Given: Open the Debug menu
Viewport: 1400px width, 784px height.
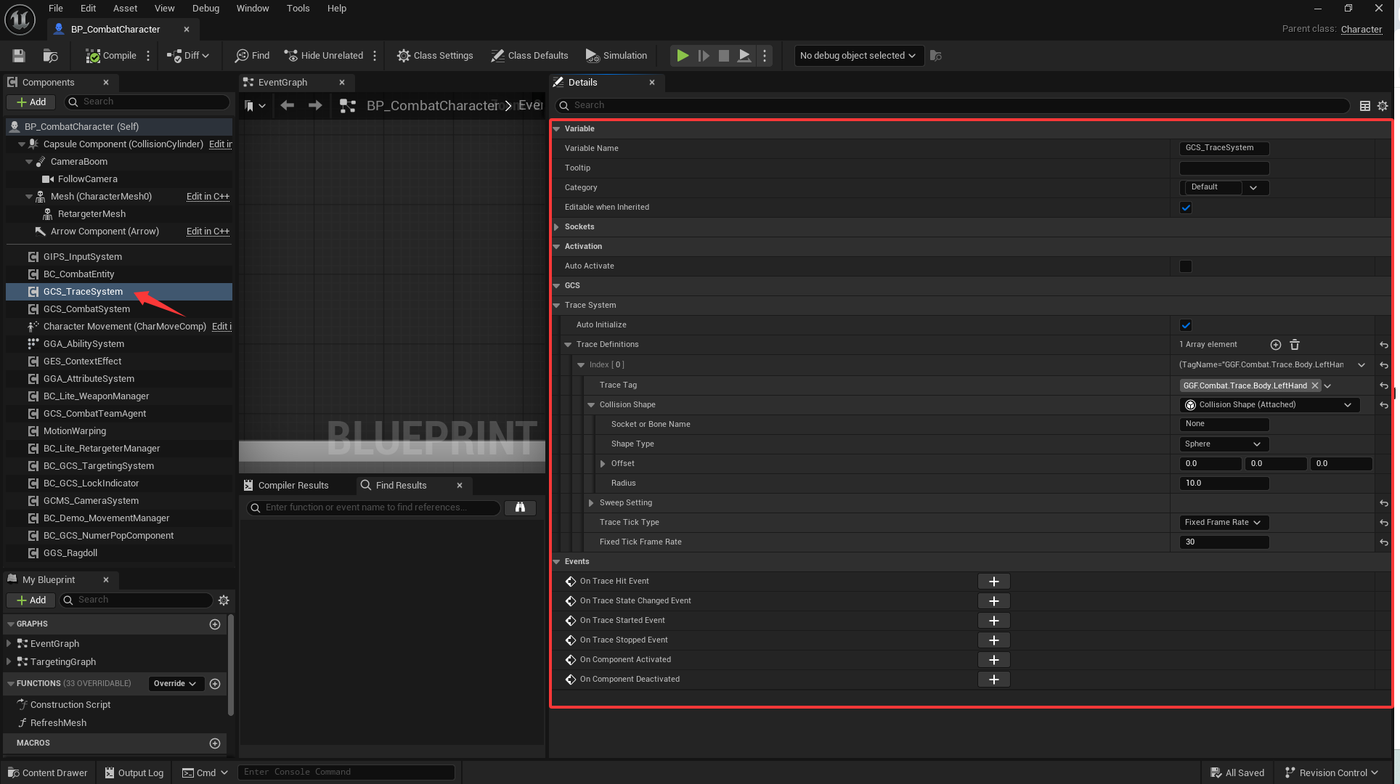Looking at the screenshot, I should coord(206,8).
